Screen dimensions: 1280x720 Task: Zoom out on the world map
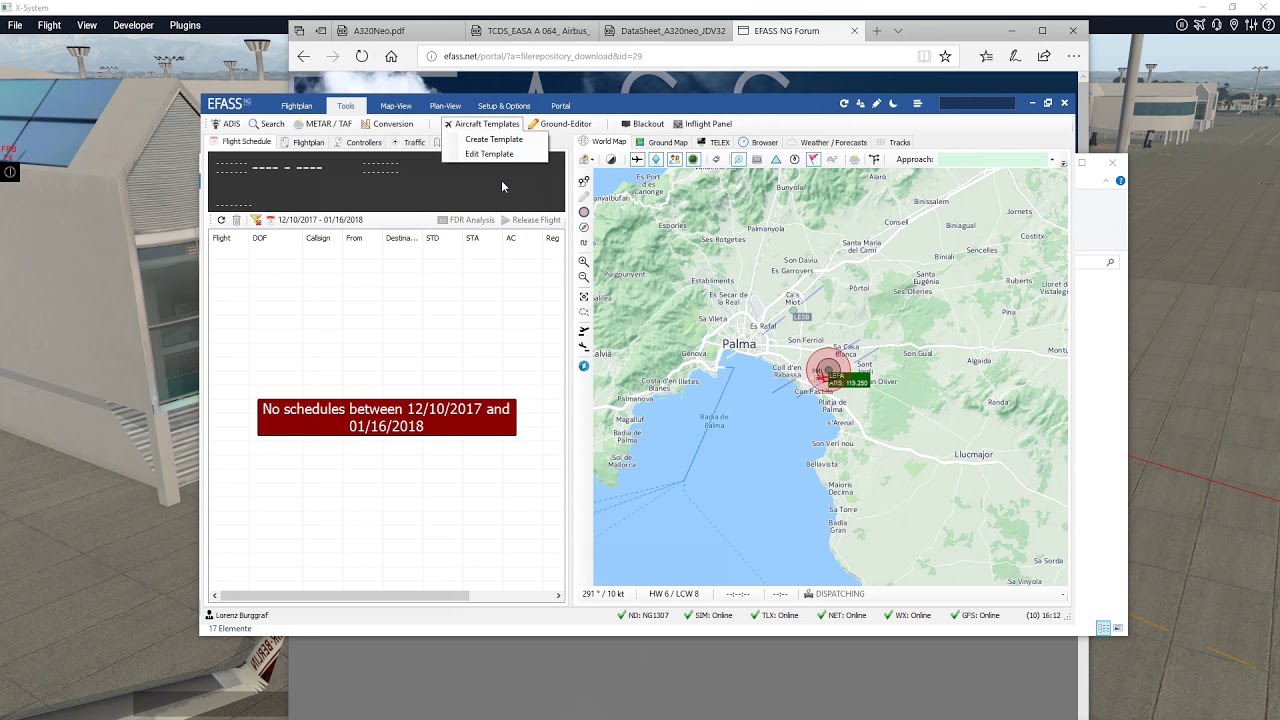point(584,277)
